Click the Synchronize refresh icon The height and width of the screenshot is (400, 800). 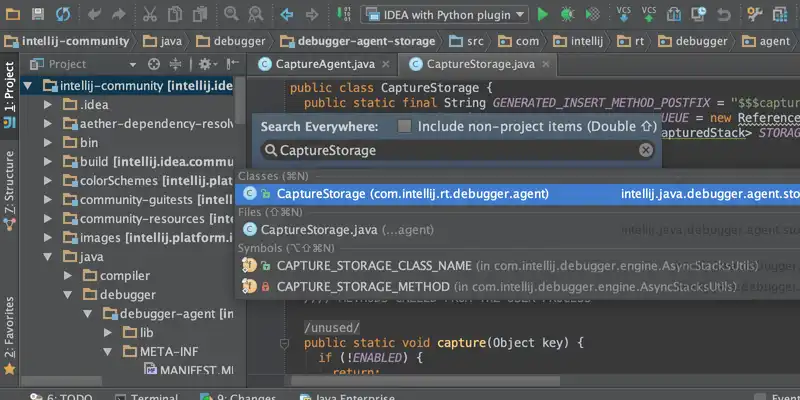(63, 14)
